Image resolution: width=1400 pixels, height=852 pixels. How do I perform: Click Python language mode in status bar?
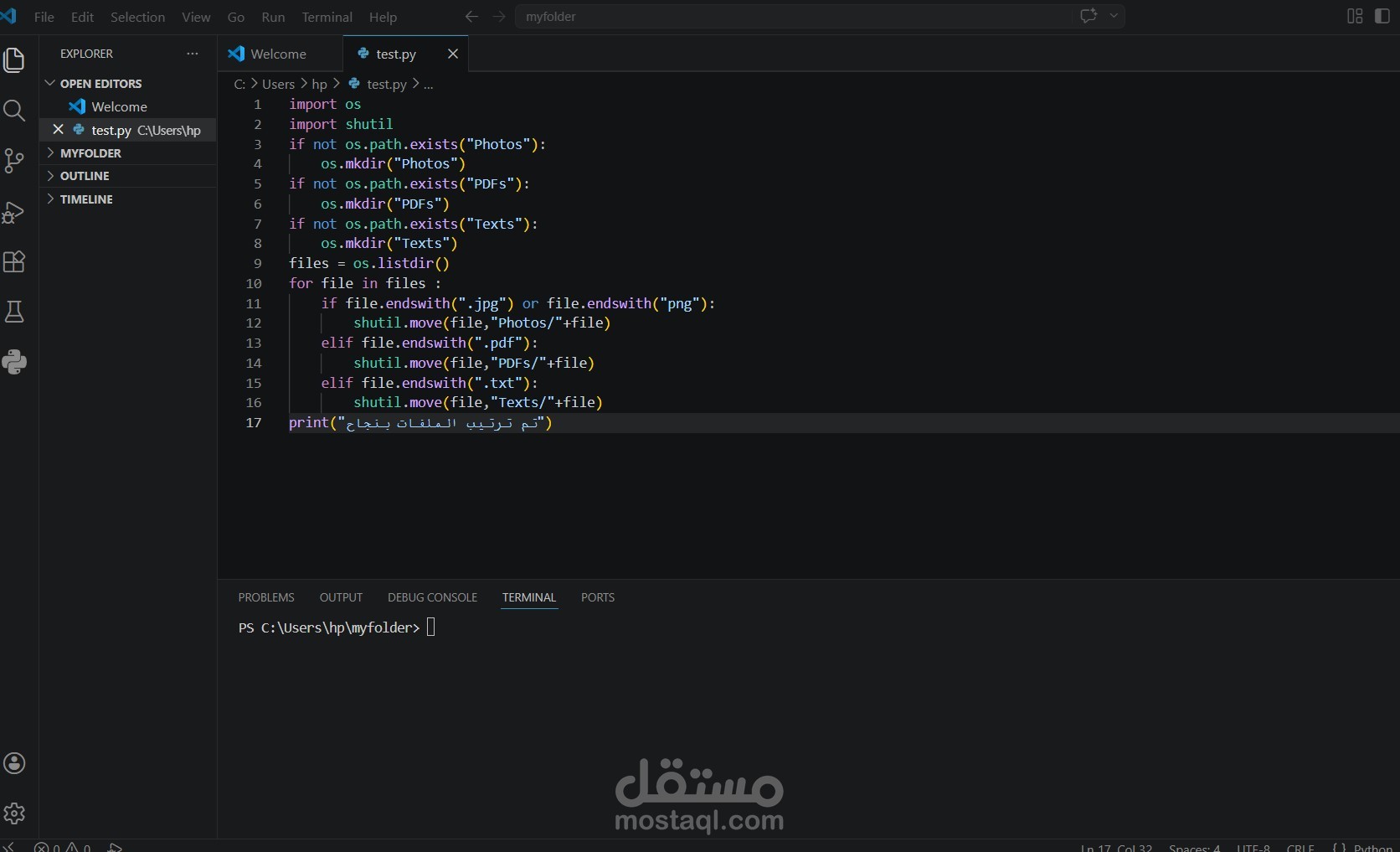[x=1373, y=848]
